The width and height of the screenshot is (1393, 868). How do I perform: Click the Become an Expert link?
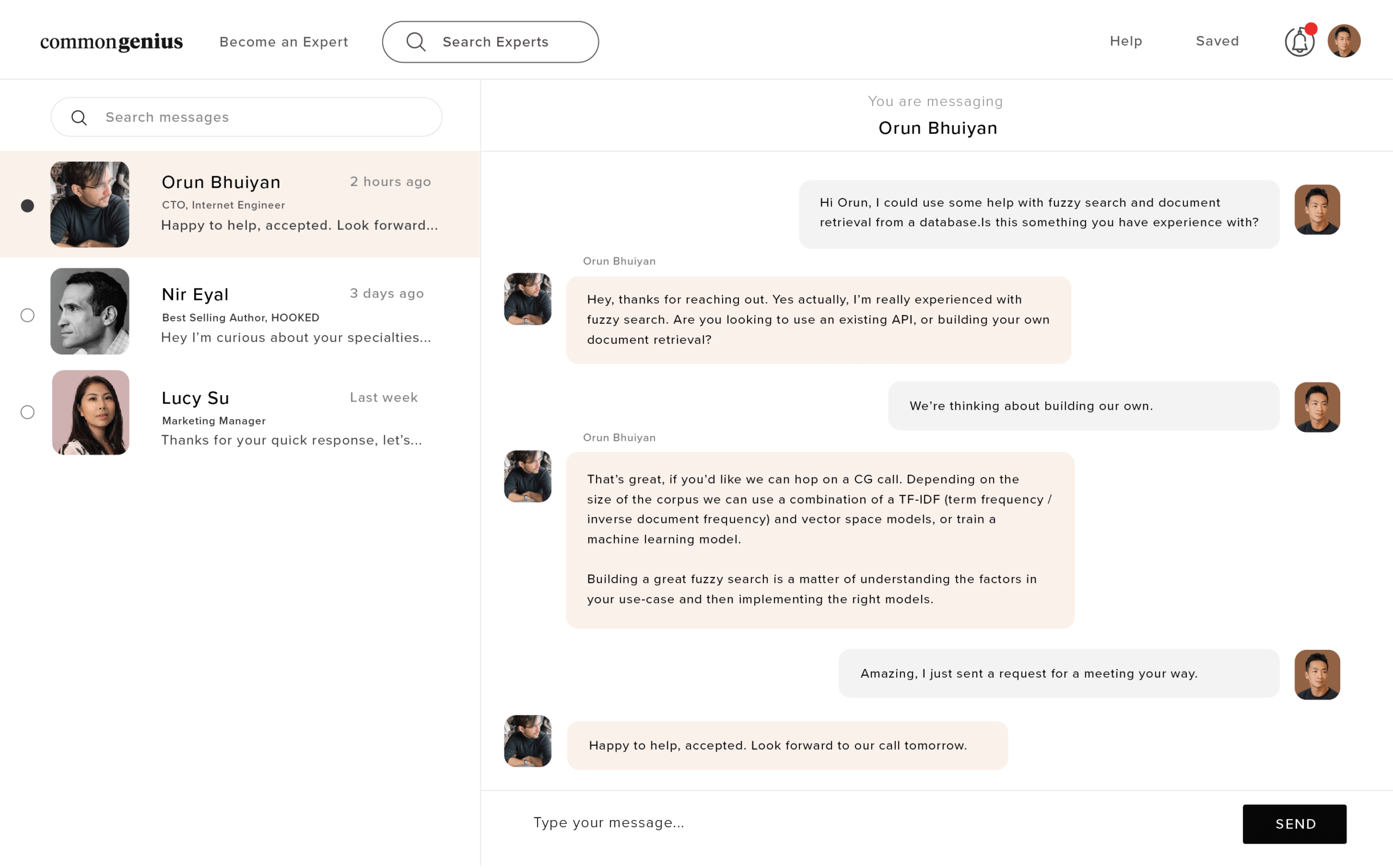[283, 42]
